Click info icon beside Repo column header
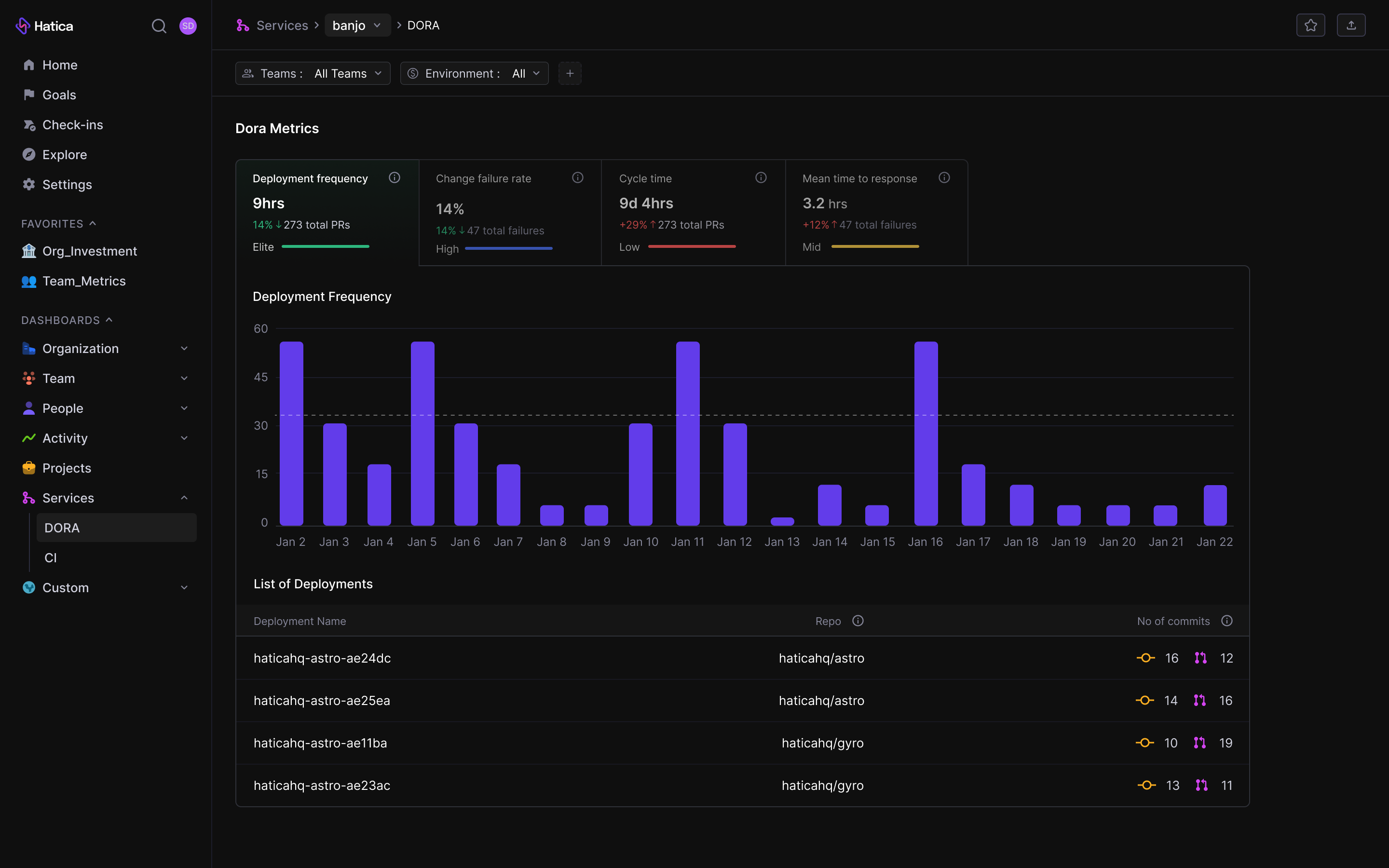 858,621
